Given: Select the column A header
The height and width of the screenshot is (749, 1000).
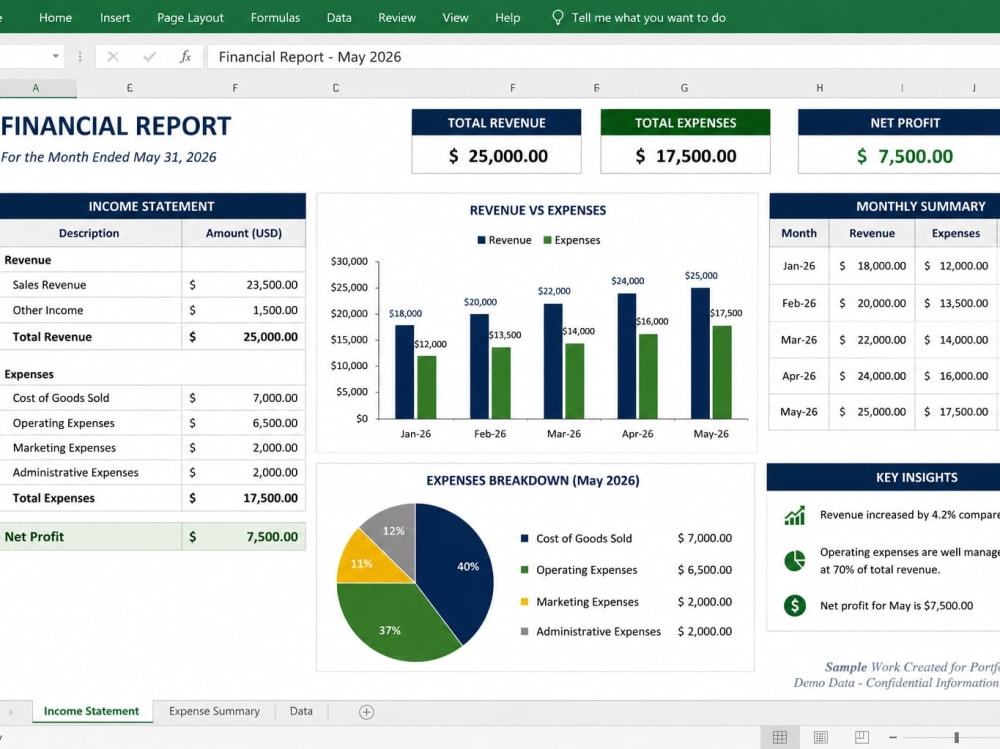Looking at the screenshot, I should point(36,88).
